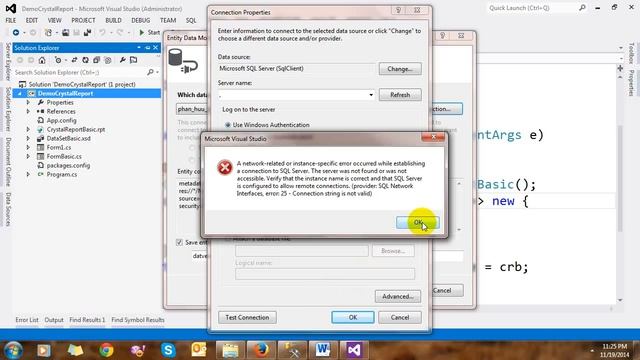
Task: Click OK in the Connection Properties dialog
Action: point(353,317)
